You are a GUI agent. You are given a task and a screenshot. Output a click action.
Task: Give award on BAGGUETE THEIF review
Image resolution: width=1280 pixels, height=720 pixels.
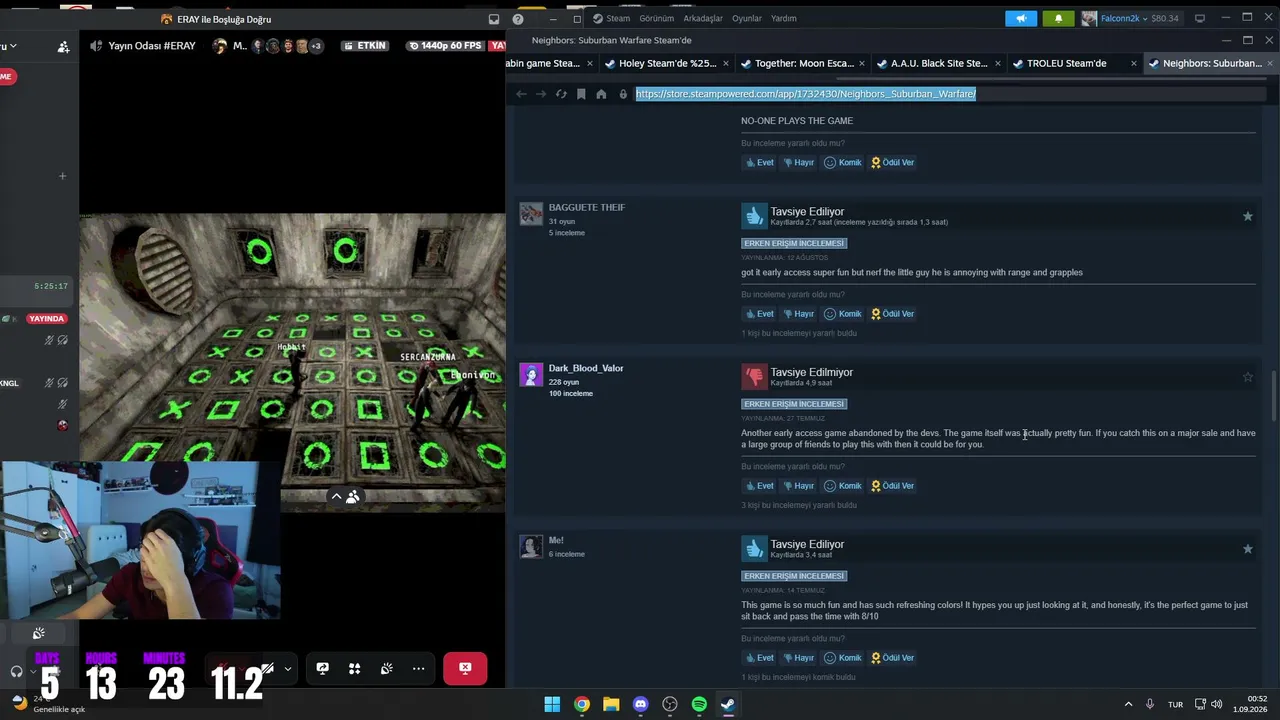[x=892, y=314]
